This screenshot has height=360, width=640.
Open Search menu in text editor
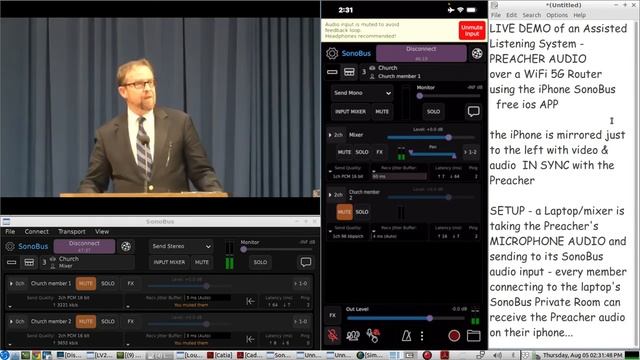point(531,15)
